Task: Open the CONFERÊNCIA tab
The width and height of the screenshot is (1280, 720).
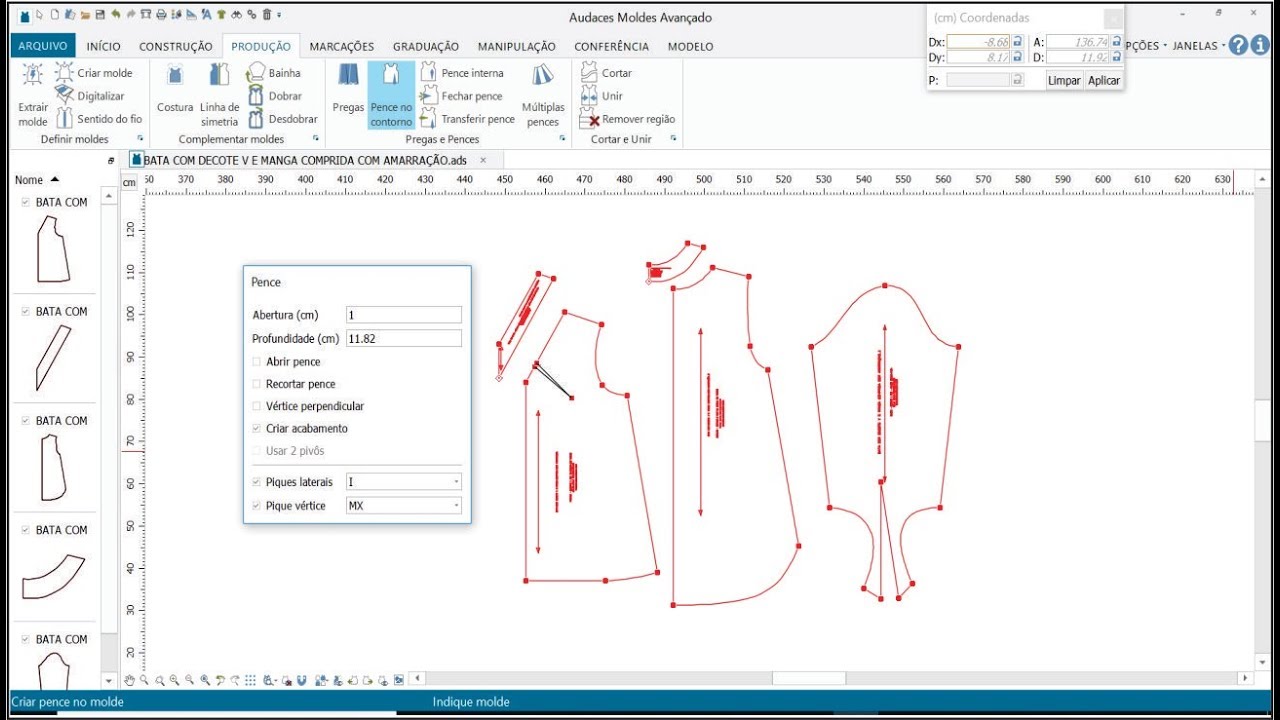Action: [612, 46]
